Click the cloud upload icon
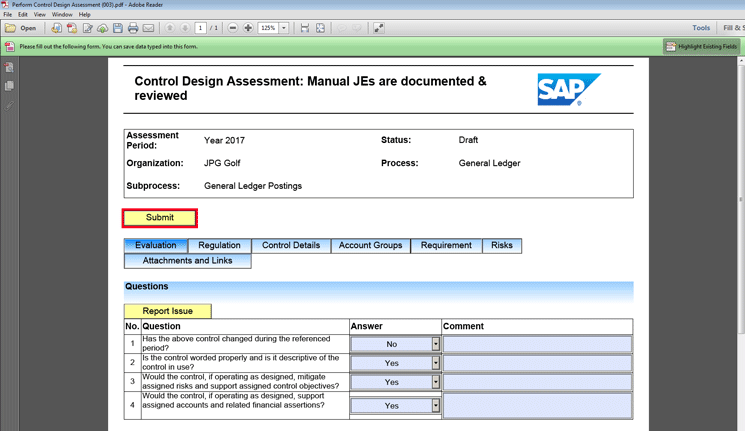The height and width of the screenshot is (431, 745). [x=103, y=28]
